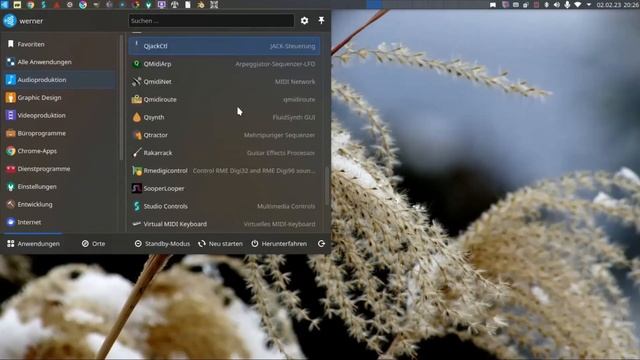Click the Videoproduktion film icon

click(11, 116)
